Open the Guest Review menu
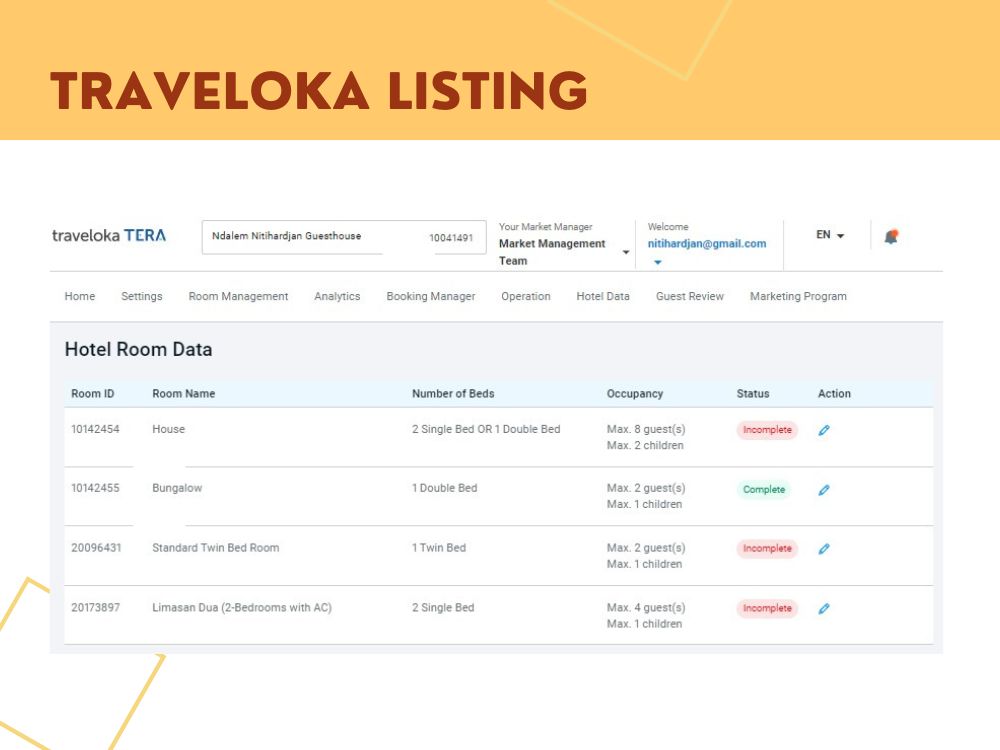This screenshot has width=1000, height=750. click(x=689, y=296)
